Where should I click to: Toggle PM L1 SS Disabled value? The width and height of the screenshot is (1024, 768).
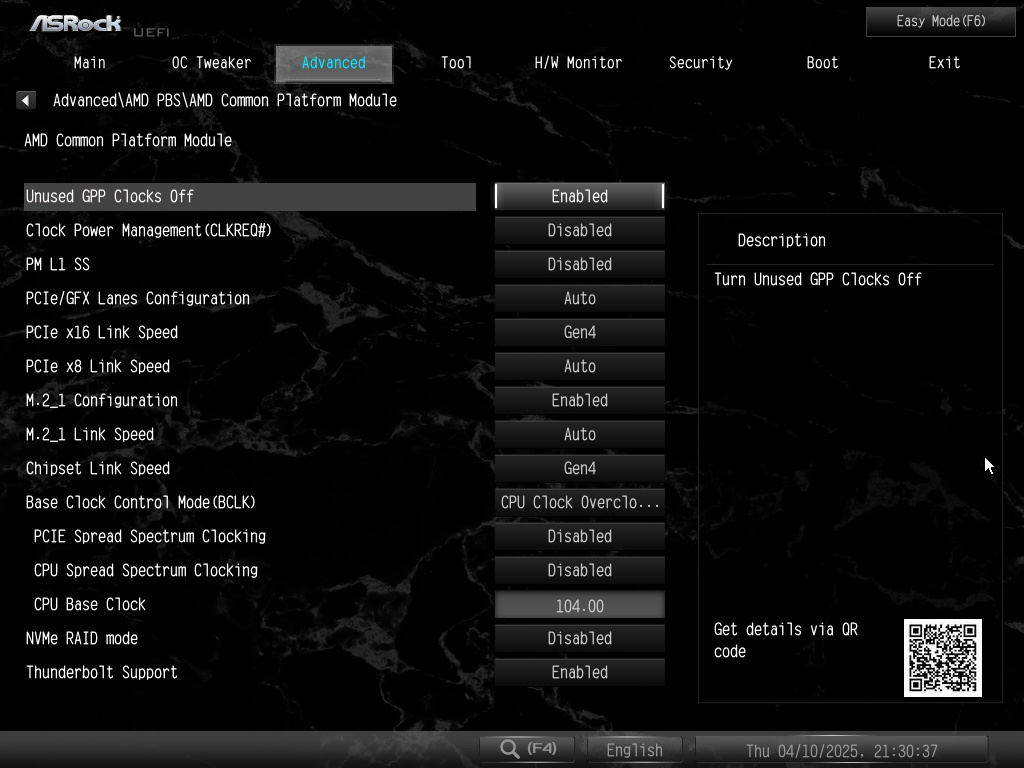coord(579,264)
